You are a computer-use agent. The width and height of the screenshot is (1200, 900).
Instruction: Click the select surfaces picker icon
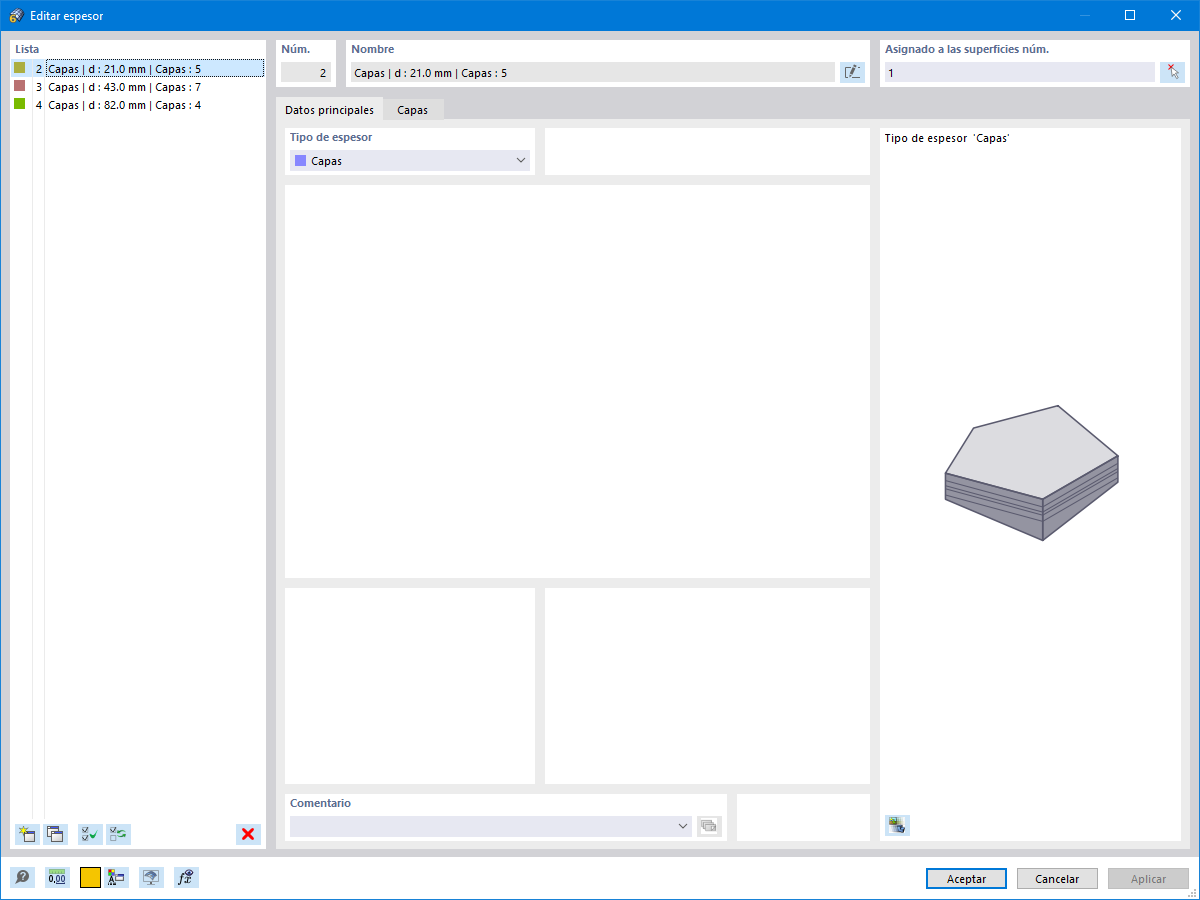1172,72
